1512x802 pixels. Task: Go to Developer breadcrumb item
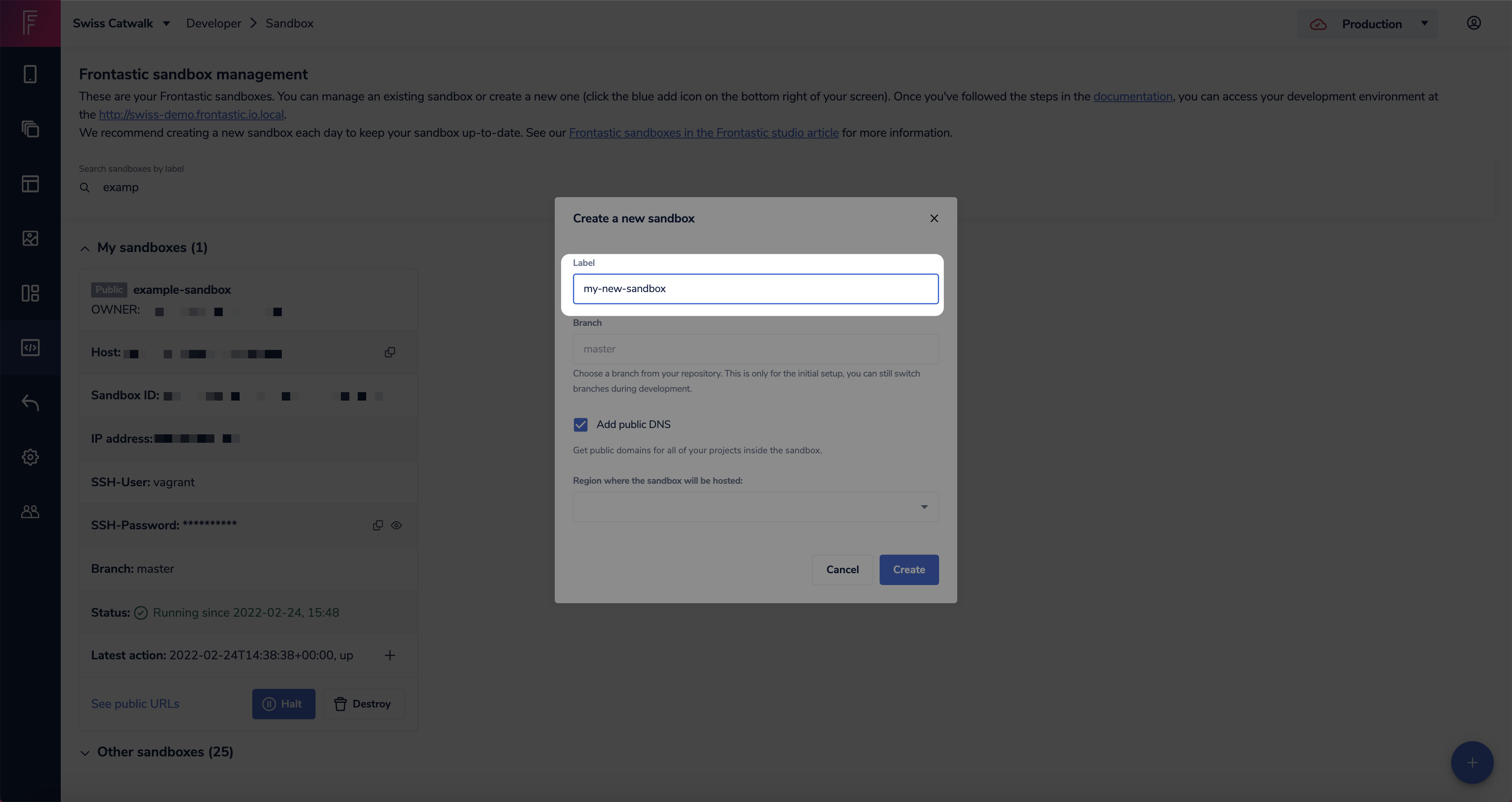point(213,24)
